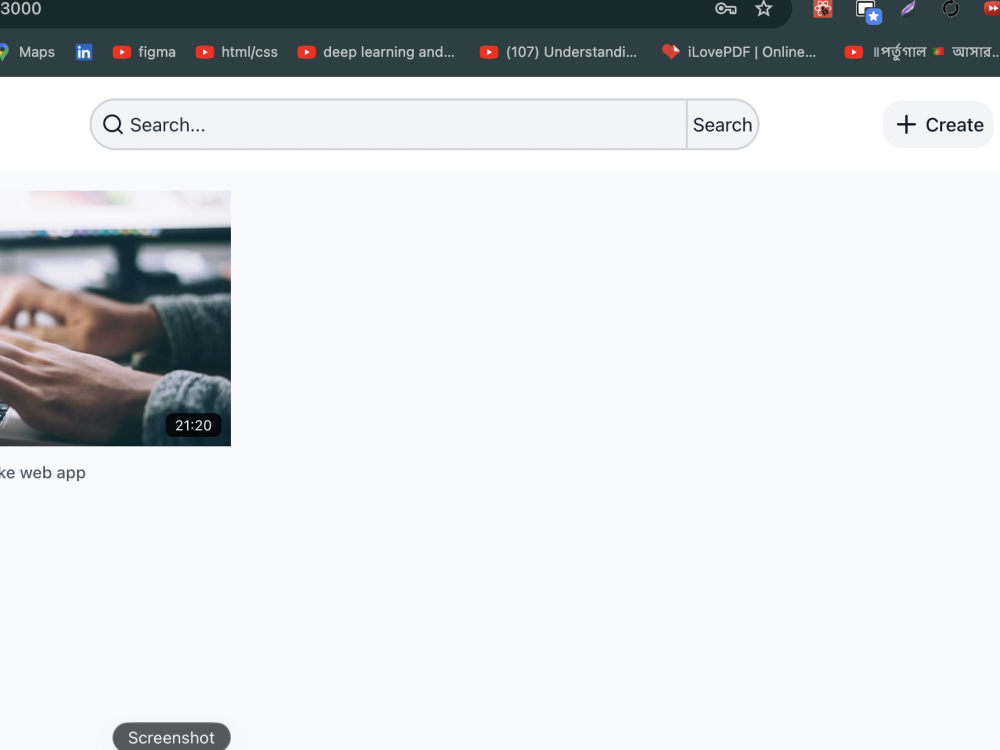The width and height of the screenshot is (1000, 750).
Task: Click the Screenshot pill at the bottom
Action: [x=172, y=737]
